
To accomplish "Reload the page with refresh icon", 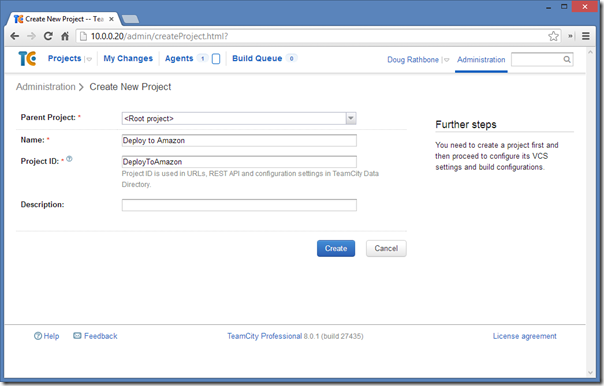I will pos(48,36).
